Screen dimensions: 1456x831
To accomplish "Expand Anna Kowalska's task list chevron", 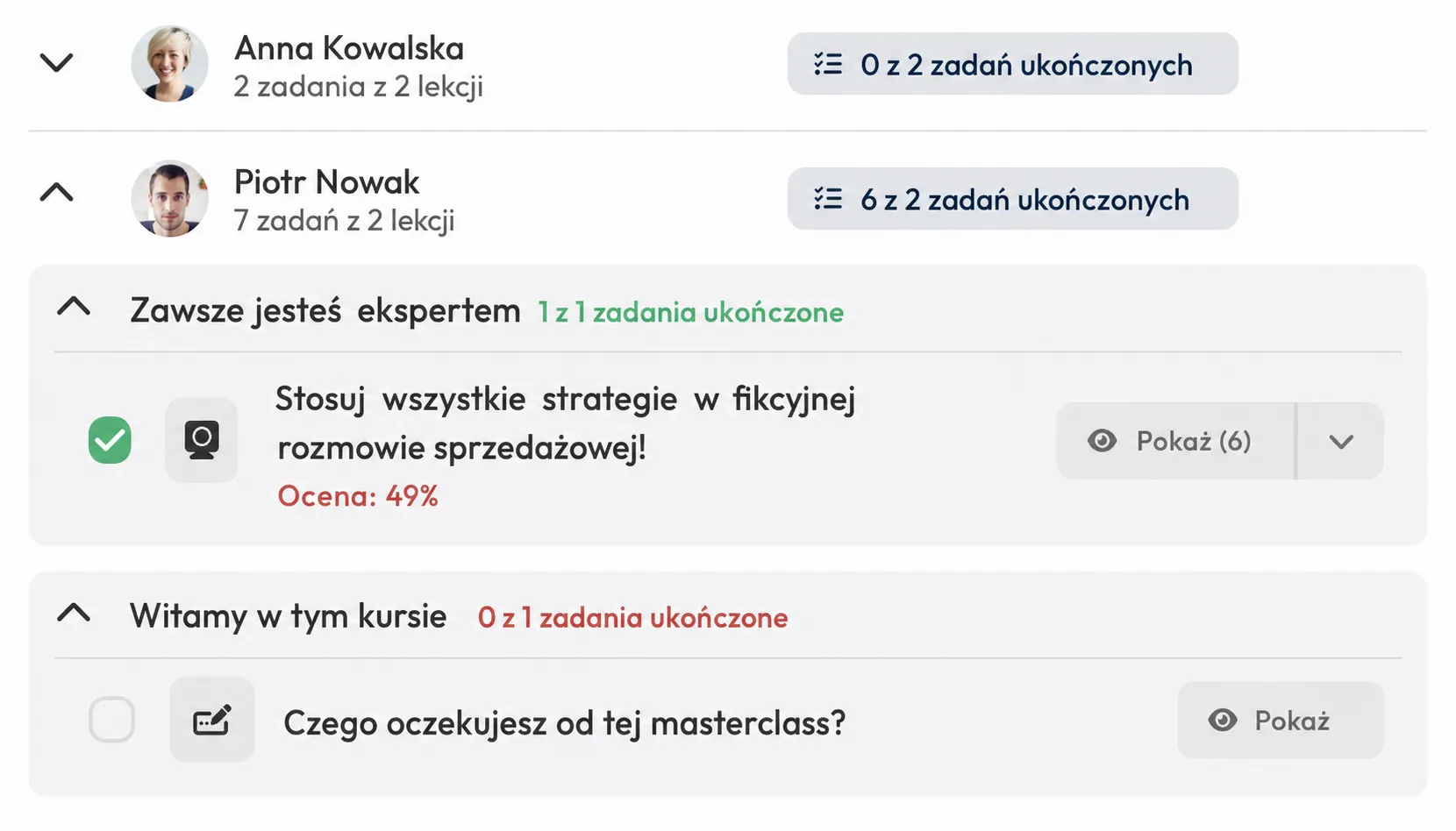I will tap(56, 63).
